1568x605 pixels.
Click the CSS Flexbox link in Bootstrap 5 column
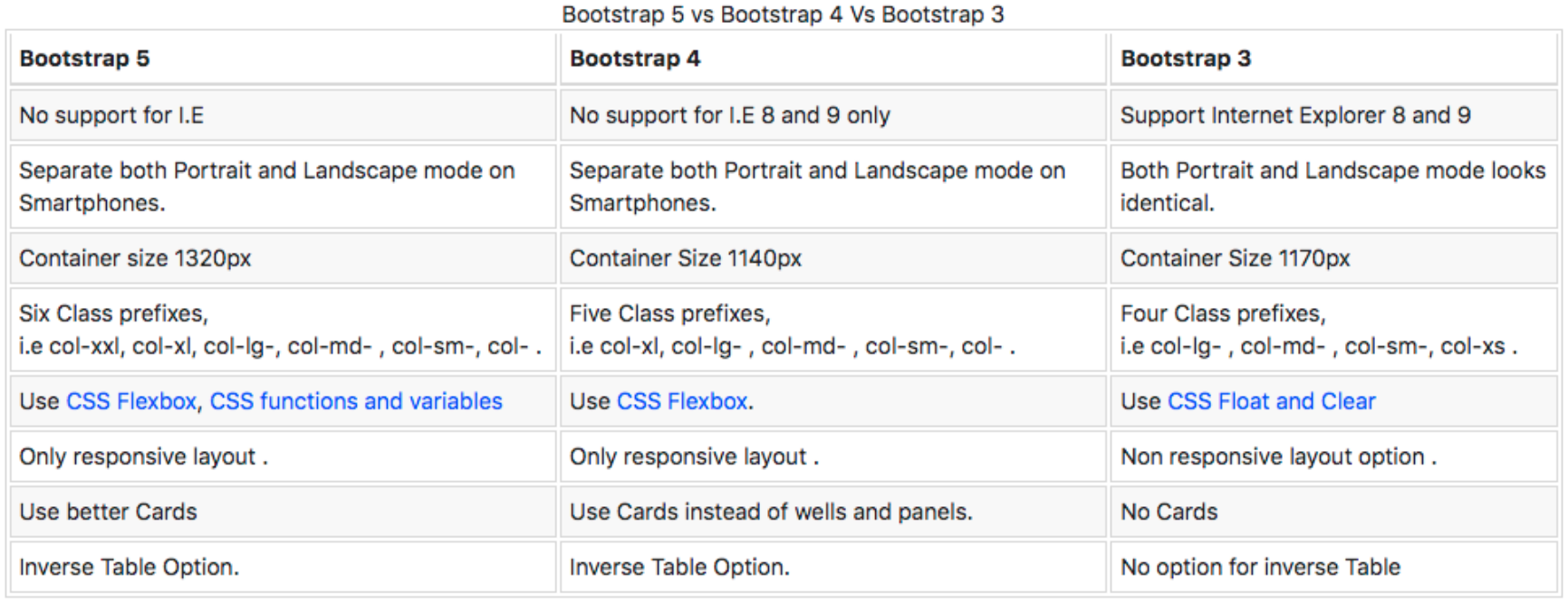point(131,401)
